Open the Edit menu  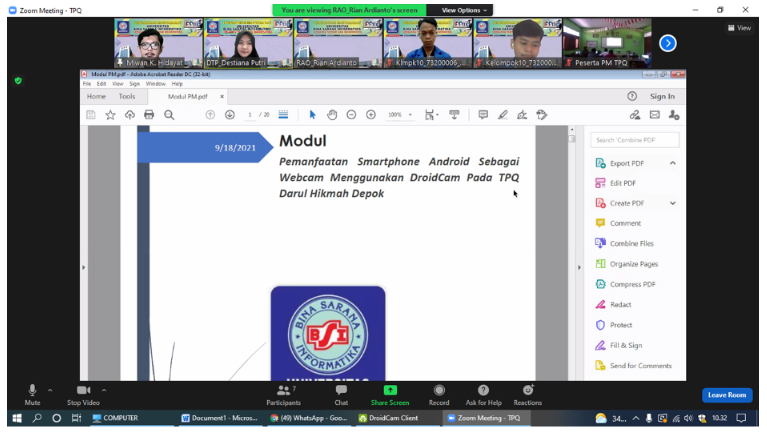101,84
